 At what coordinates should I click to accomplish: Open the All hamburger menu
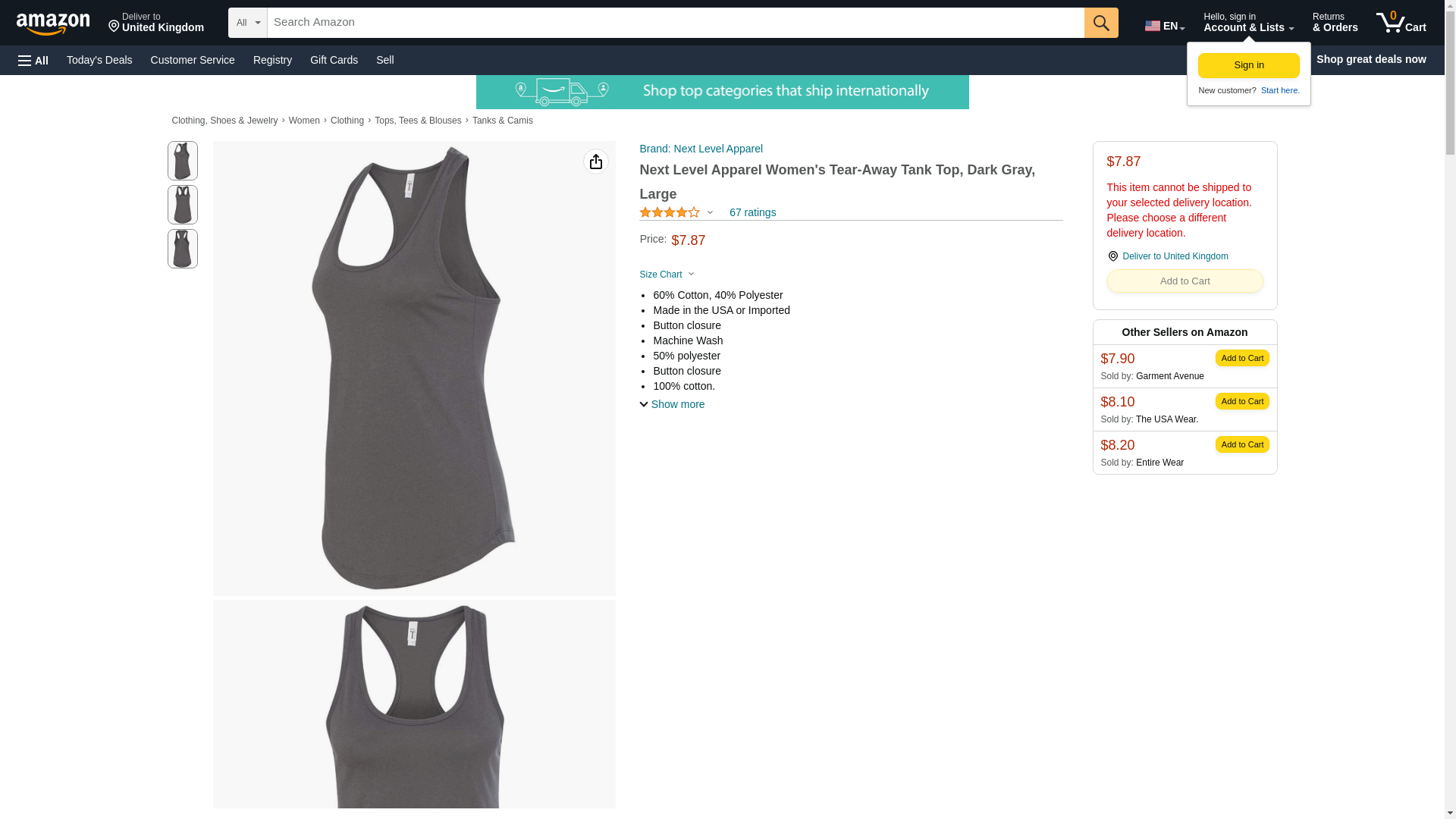tap(33, 60)
